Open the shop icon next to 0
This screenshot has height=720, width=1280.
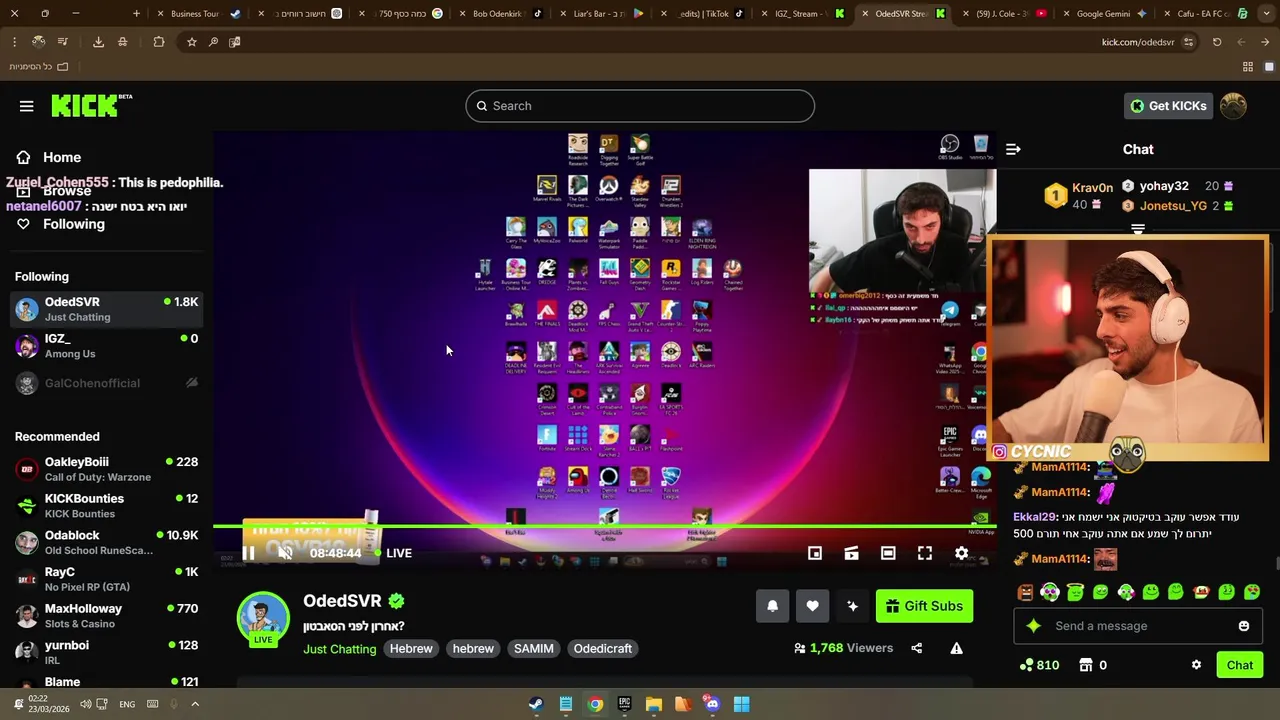pyautogui.click(x=1086, y=665)
